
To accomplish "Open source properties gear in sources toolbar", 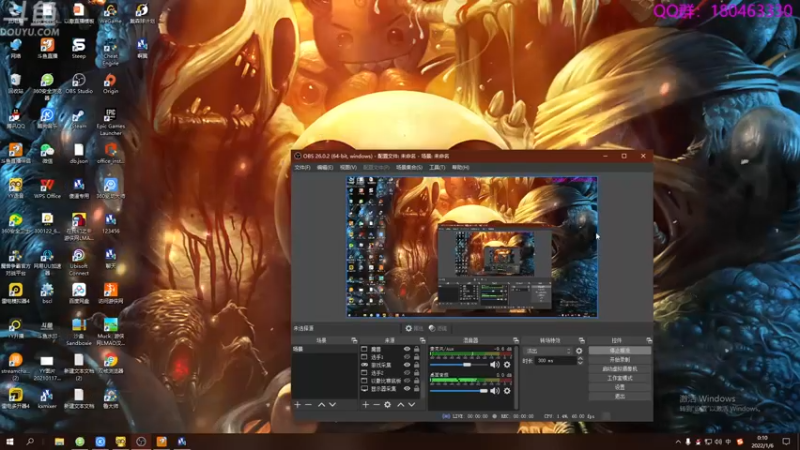I will (x=388, y=405).
